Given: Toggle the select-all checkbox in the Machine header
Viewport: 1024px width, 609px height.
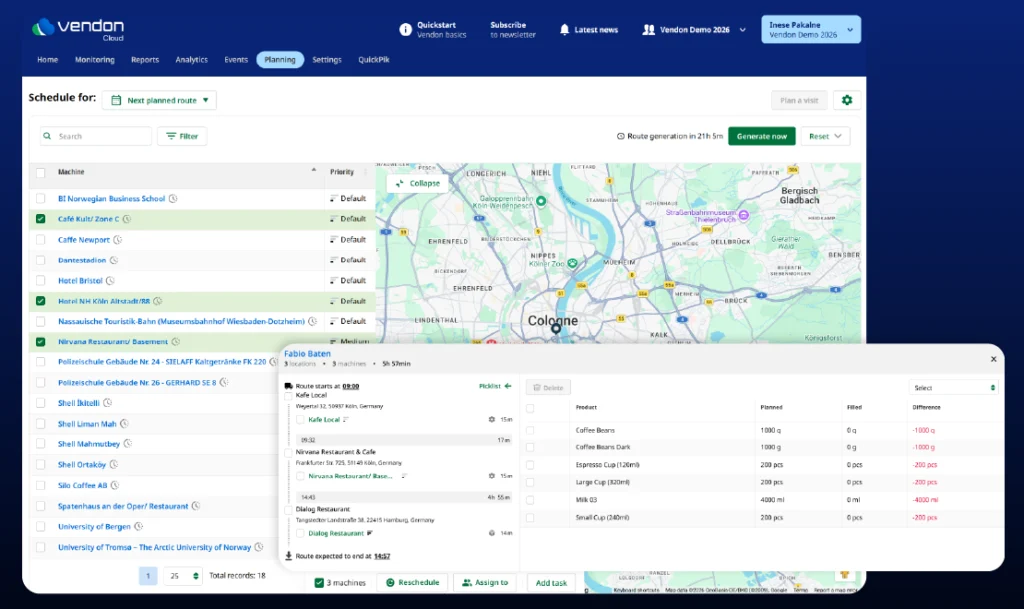Looking at the screenshot, I should pyautogui.click(x=40, y=172).
